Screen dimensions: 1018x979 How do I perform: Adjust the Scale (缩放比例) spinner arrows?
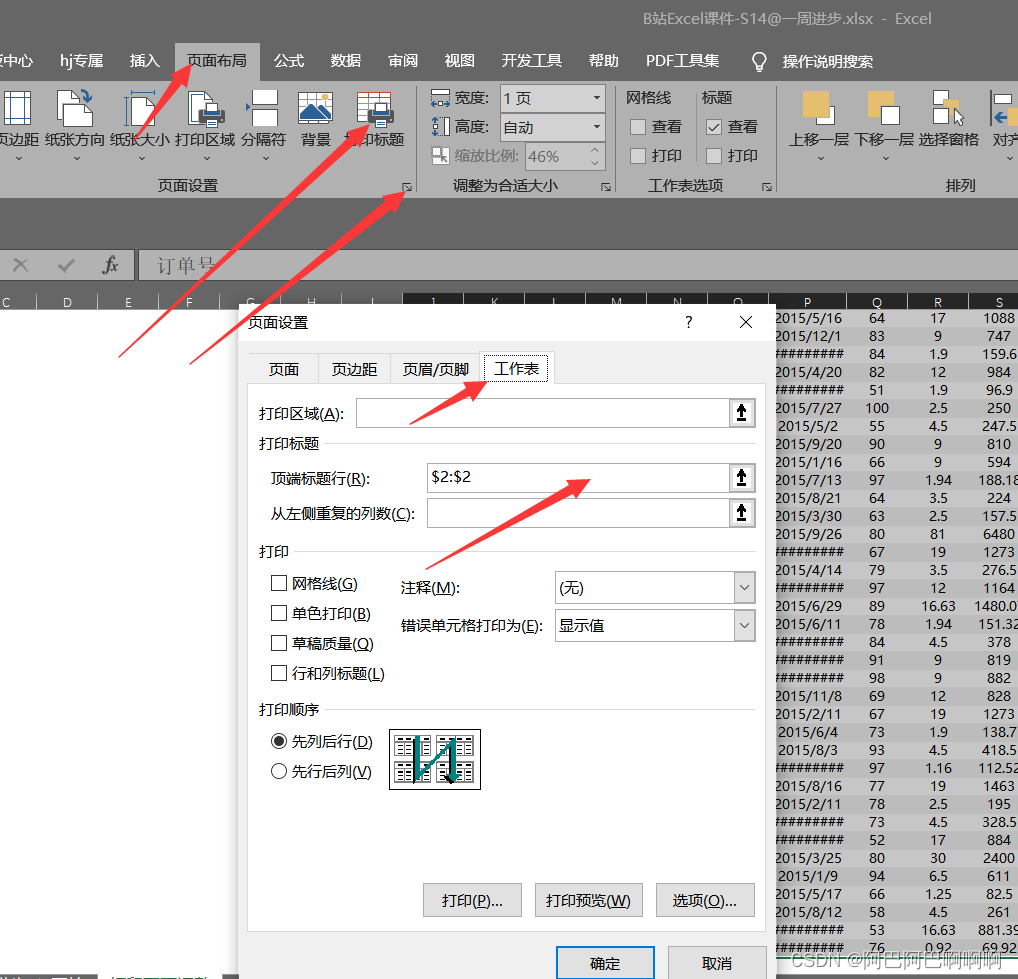point(595,156)
